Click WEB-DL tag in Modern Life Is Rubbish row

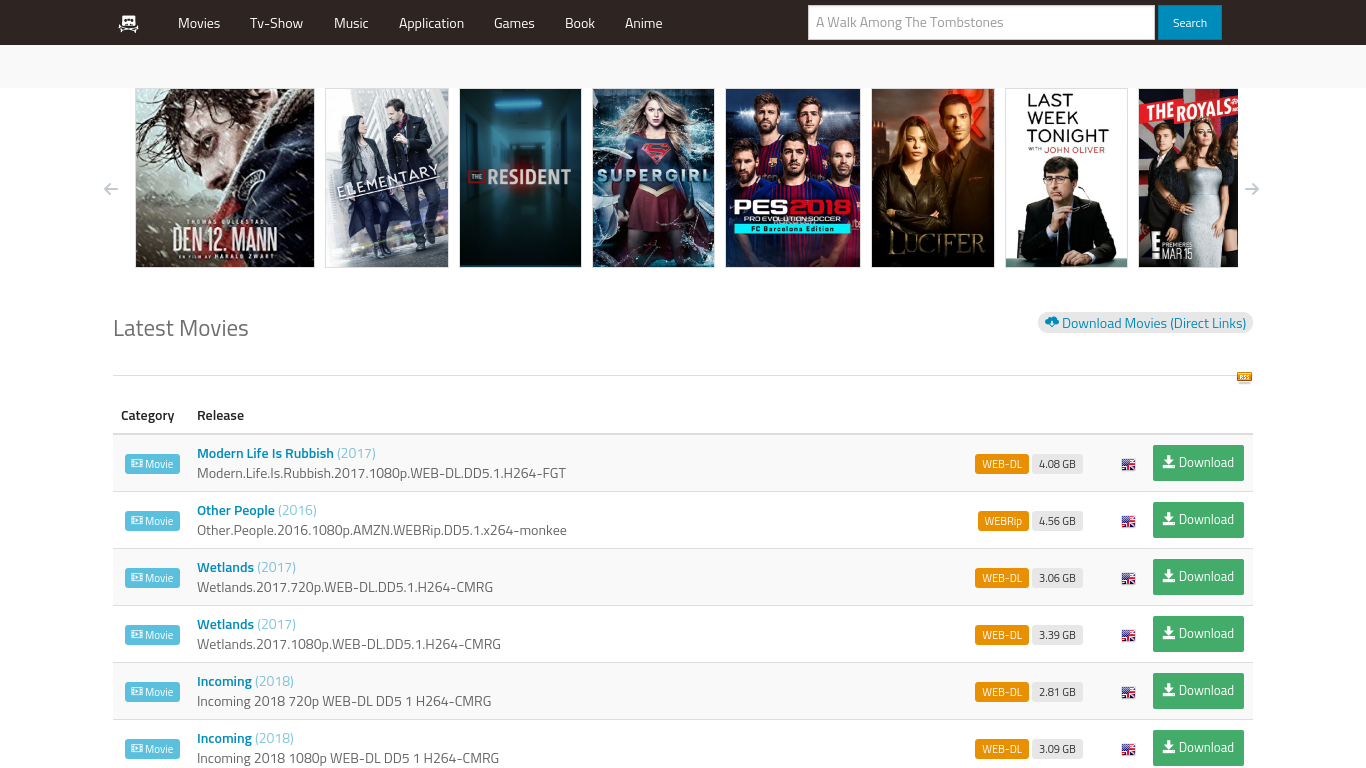click(1002, 464)
